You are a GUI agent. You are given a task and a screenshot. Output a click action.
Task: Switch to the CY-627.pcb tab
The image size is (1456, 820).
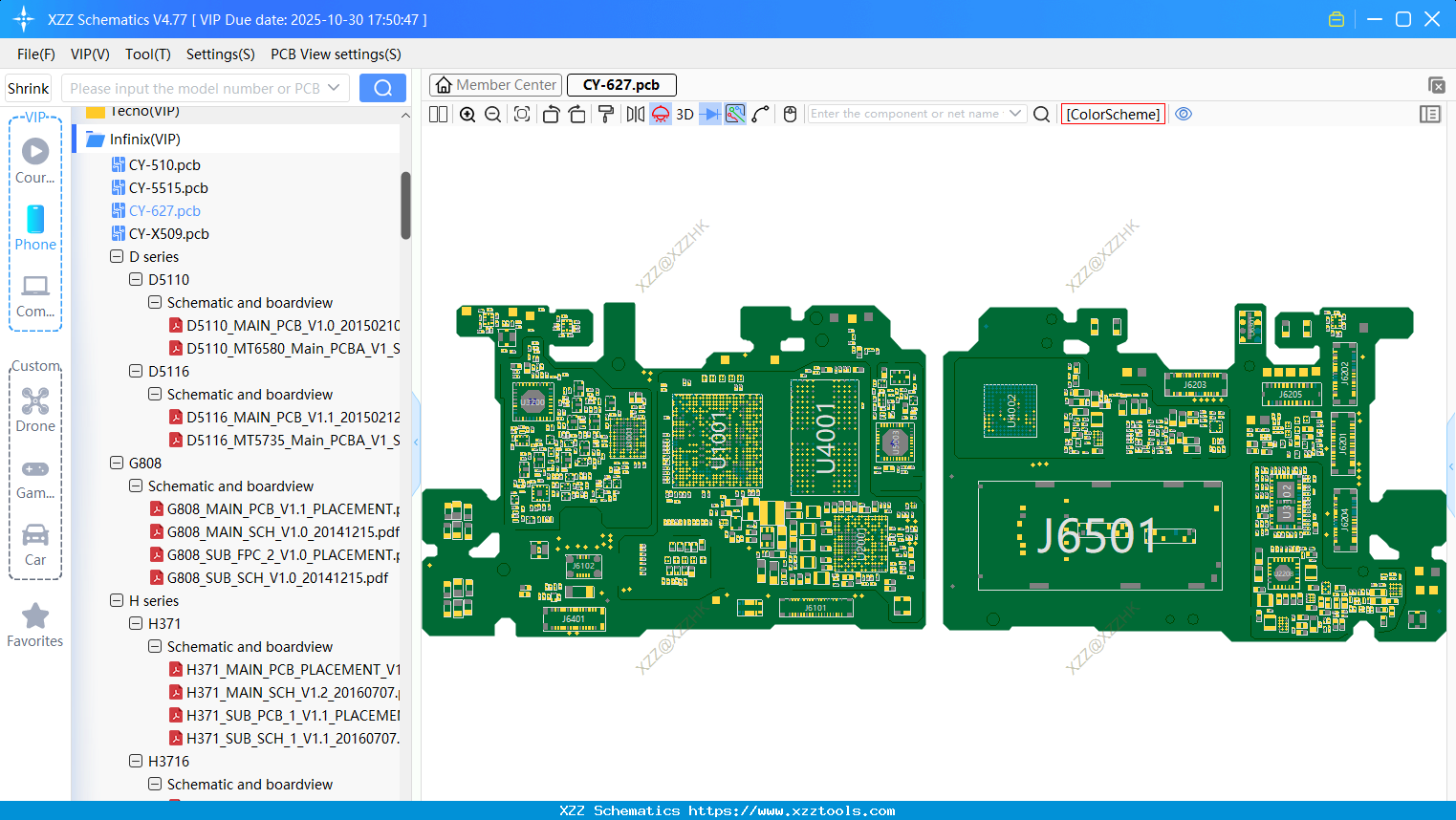621,85
